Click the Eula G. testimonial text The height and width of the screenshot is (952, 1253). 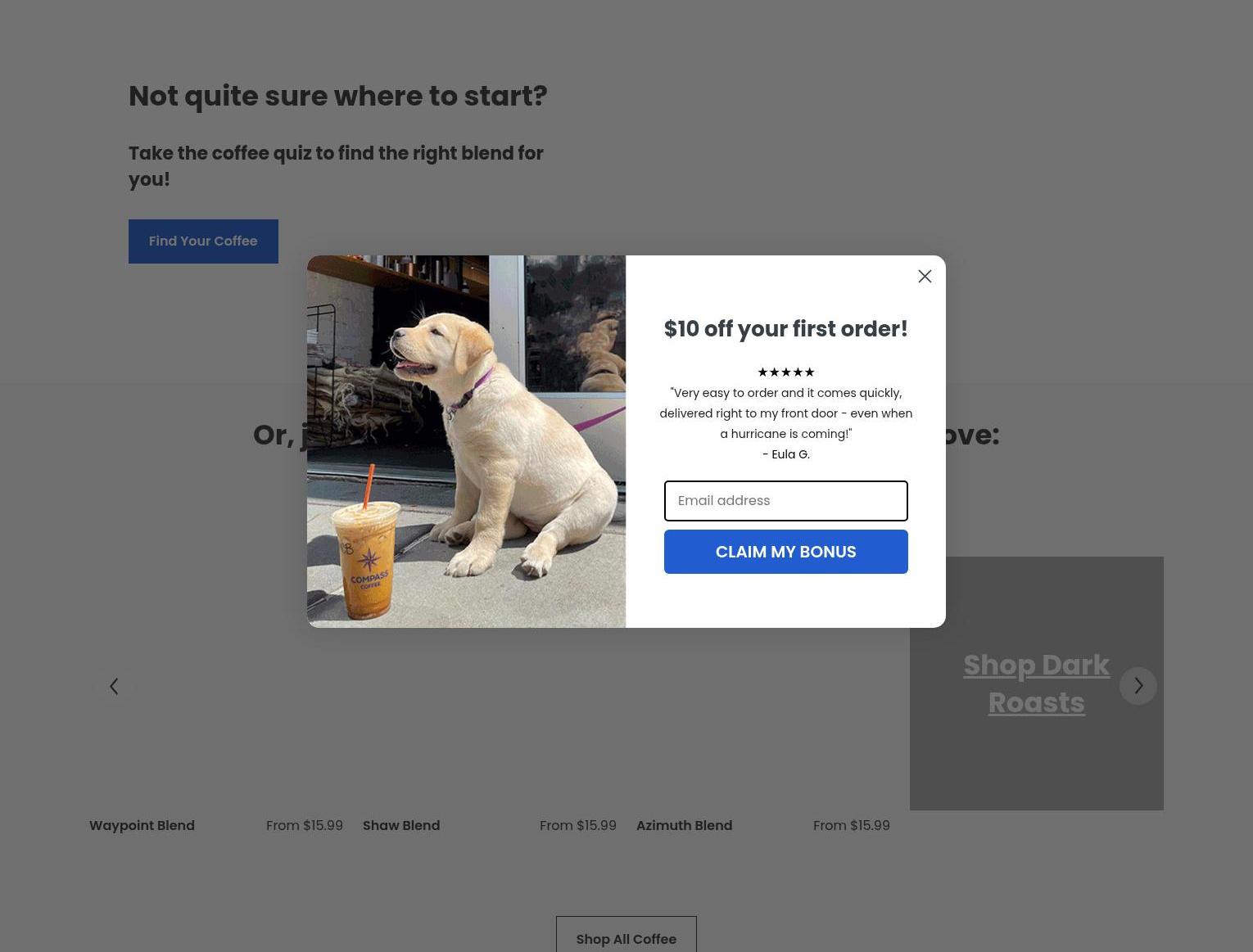pos(786,423)
